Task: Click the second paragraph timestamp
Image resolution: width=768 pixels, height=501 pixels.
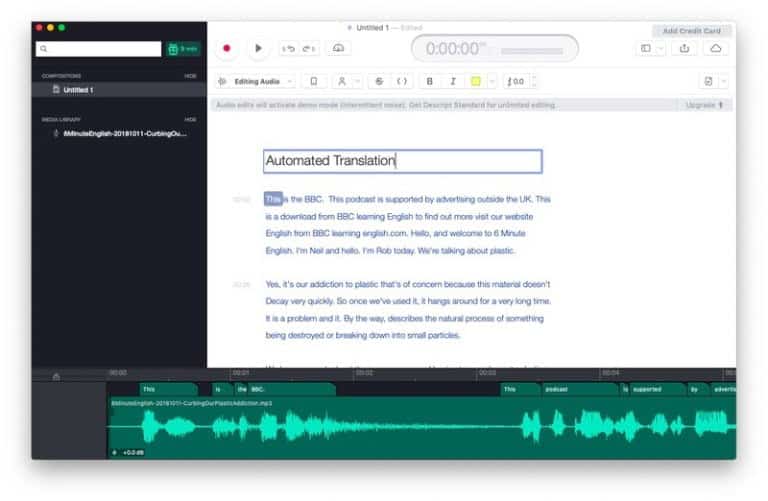Action: [241, 285]
